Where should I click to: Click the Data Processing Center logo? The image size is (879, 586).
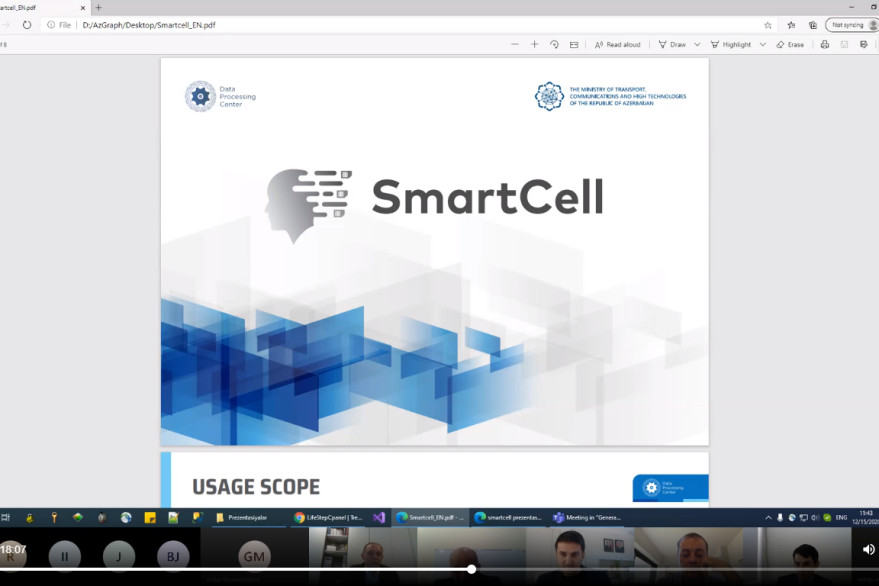(x=220, y=96)
